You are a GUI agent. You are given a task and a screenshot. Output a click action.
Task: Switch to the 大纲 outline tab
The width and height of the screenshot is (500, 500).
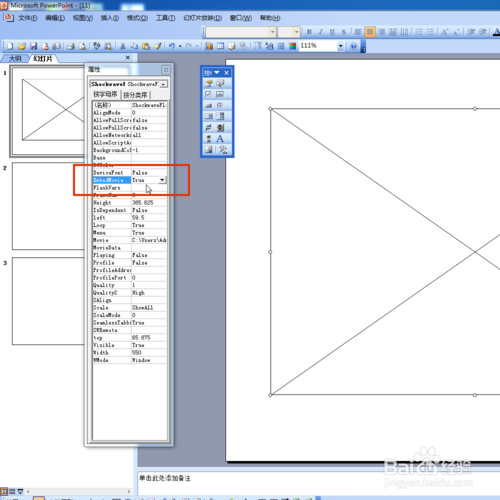(15, 59)
